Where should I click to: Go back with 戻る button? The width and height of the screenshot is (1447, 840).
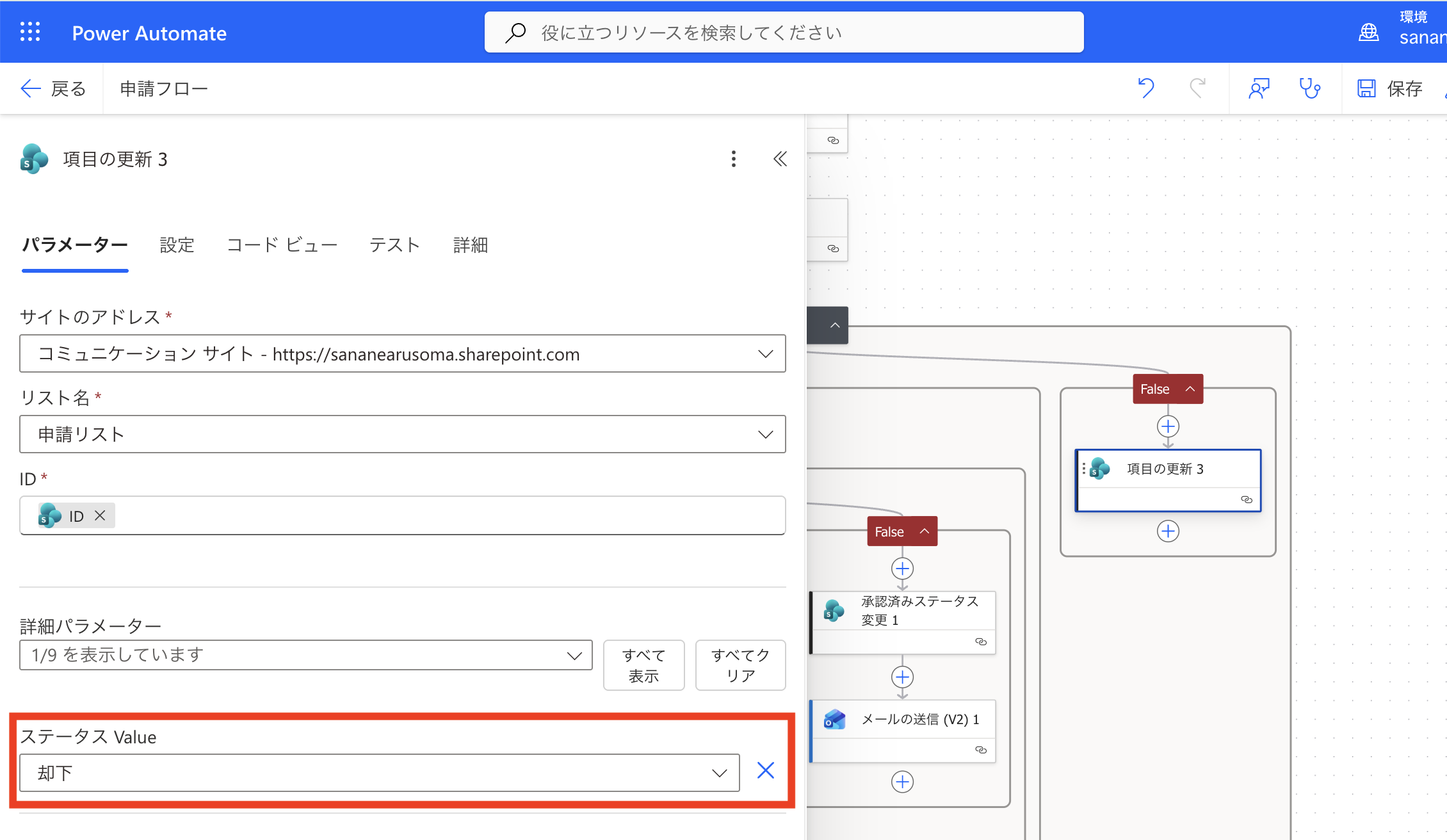pos(53,88)
